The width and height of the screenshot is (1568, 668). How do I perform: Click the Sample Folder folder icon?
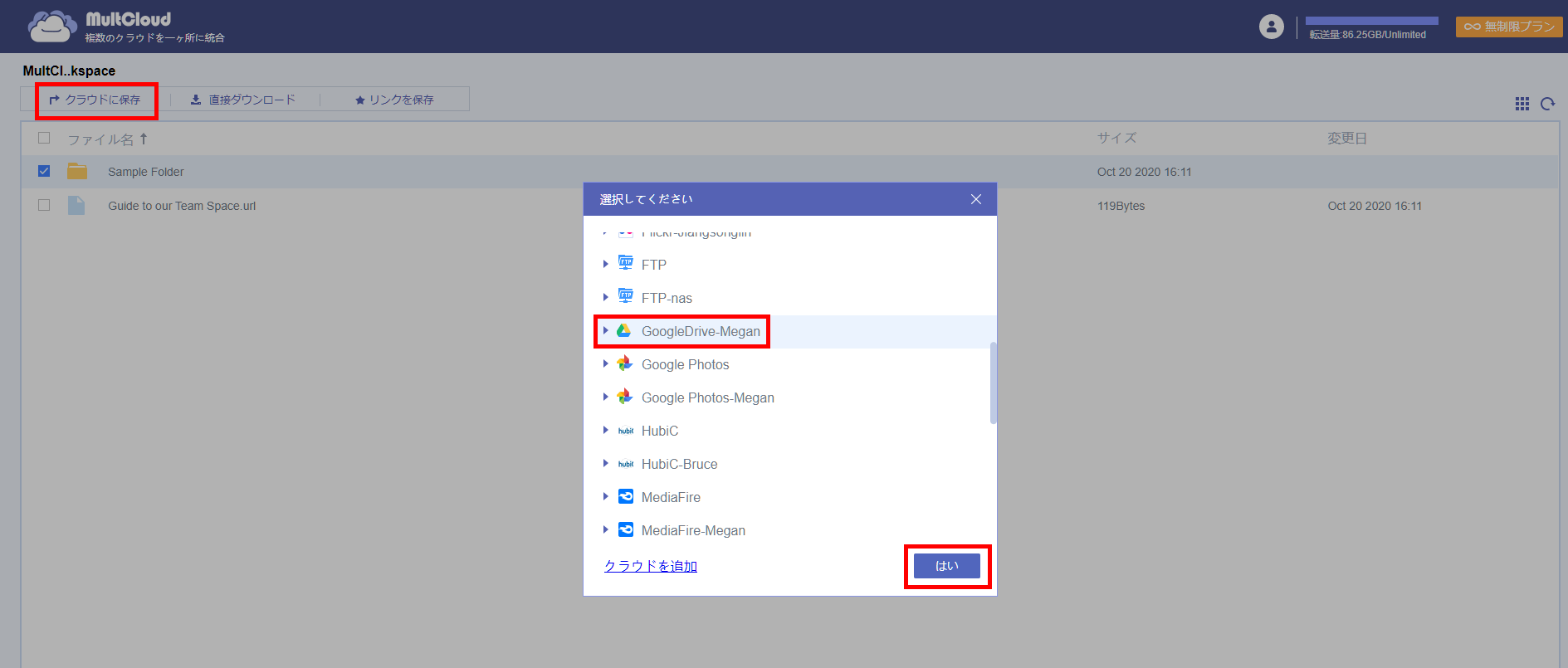tap(77, 171)
